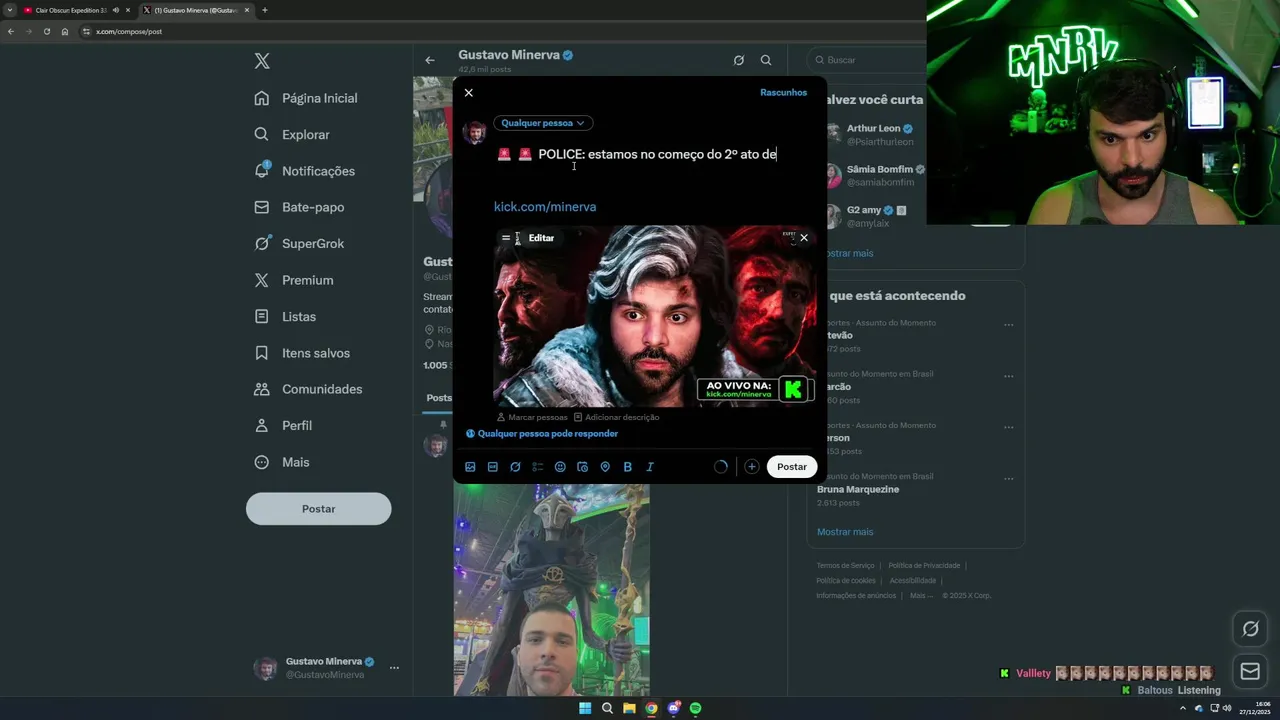
Task: Remove the attached image with X
Action: click(804, 238)
